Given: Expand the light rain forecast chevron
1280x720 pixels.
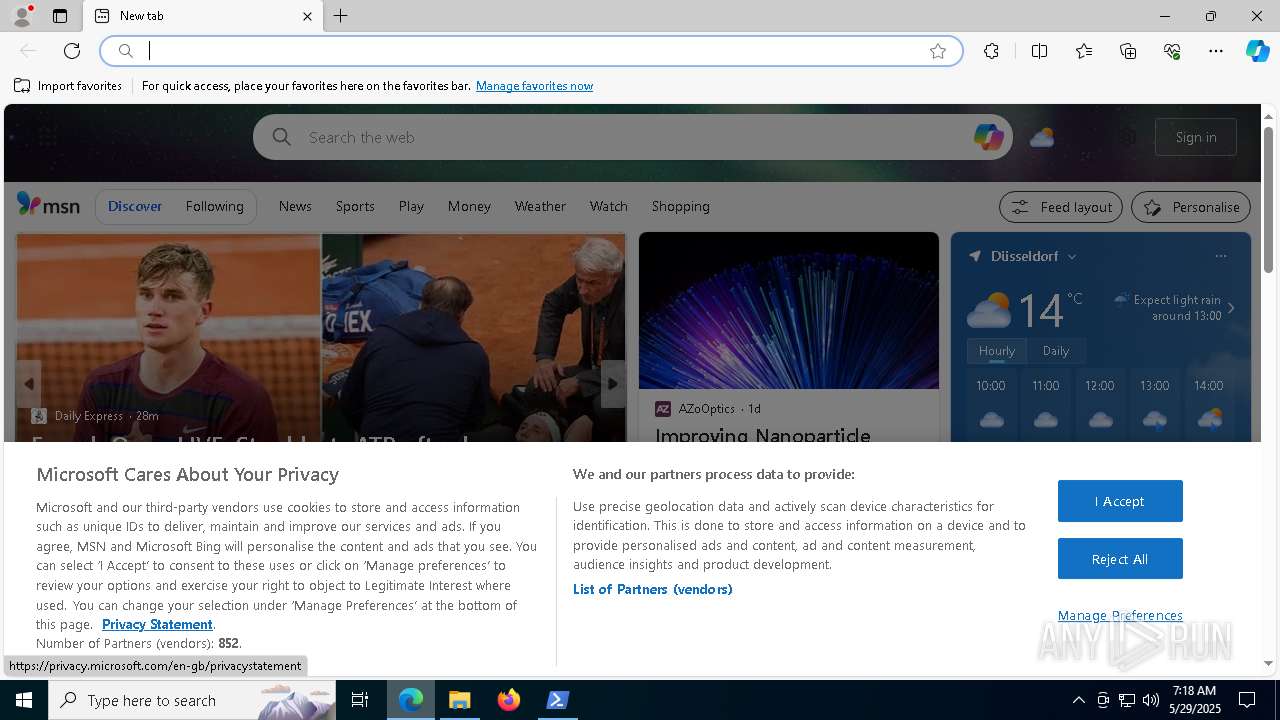Looking at the screenshot, I should tap(1231, 308).
